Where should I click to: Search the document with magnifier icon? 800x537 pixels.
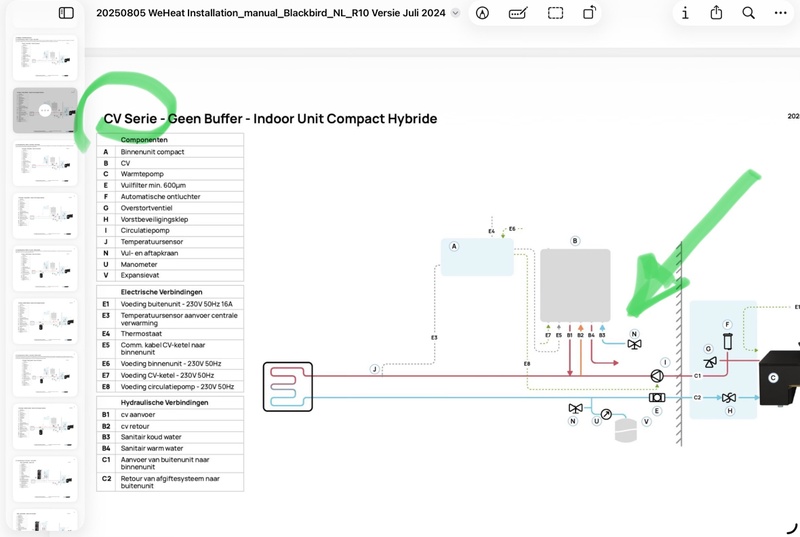(748, 13)
